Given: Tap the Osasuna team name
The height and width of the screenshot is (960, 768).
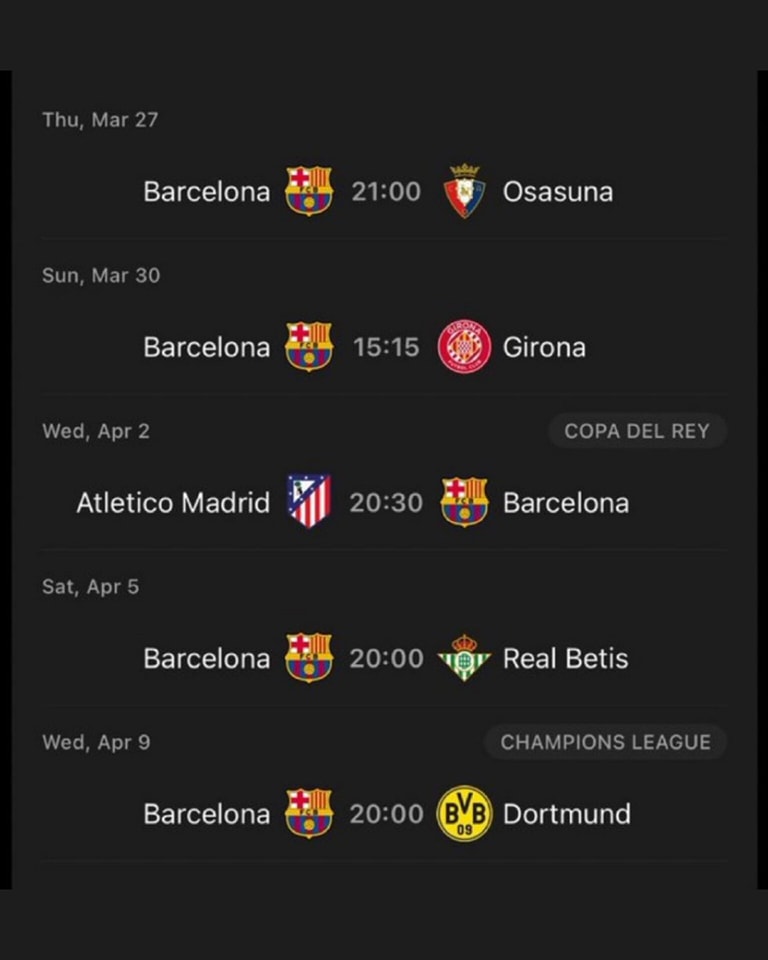Looking at the screenshot, I should pos(558,192).
